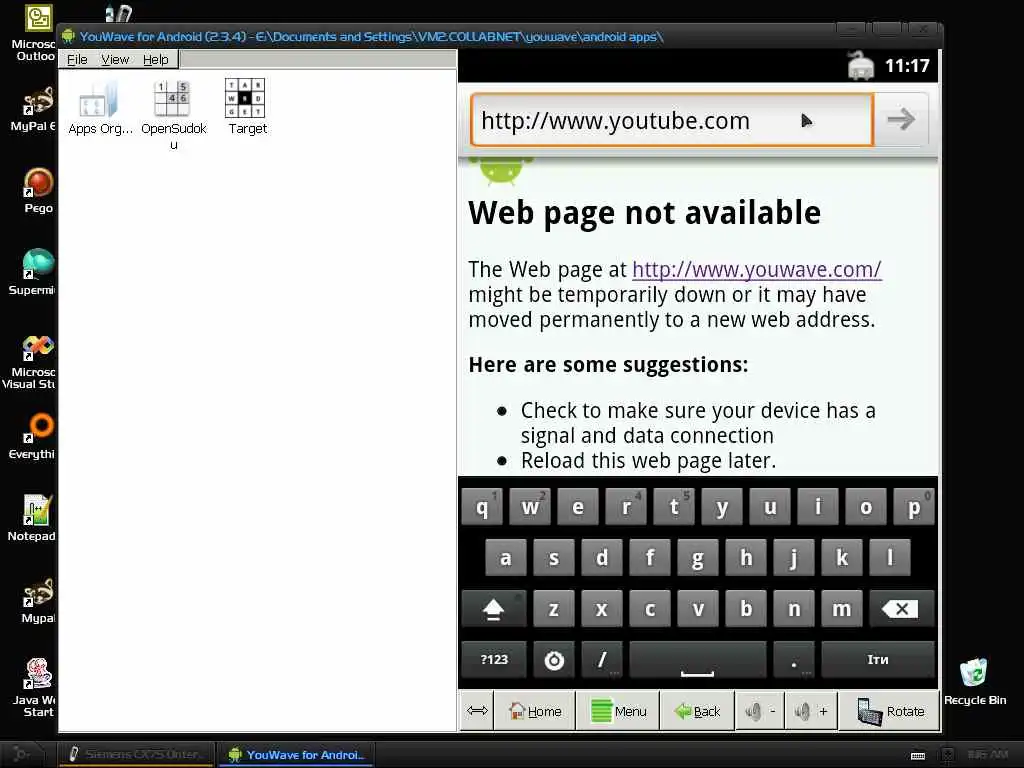Click the Back button in YouWave toolbar
Image resolution: width=1024 pixels, height=768 pixels.
(x=697, y=711)
